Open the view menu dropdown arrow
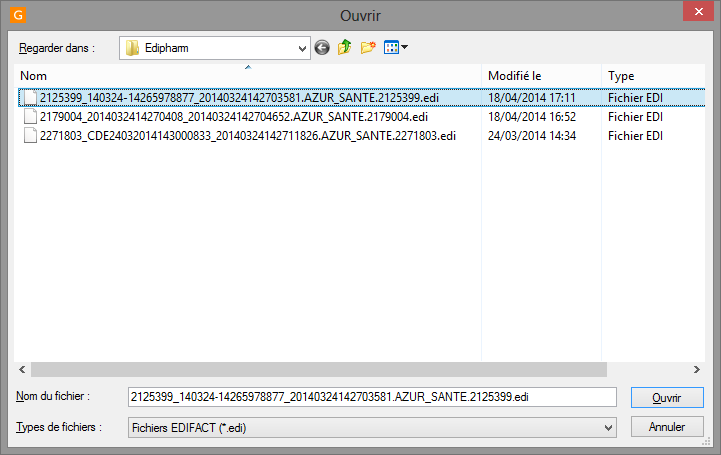The width and height of the screenshot is (721, 455). (405, 47)
